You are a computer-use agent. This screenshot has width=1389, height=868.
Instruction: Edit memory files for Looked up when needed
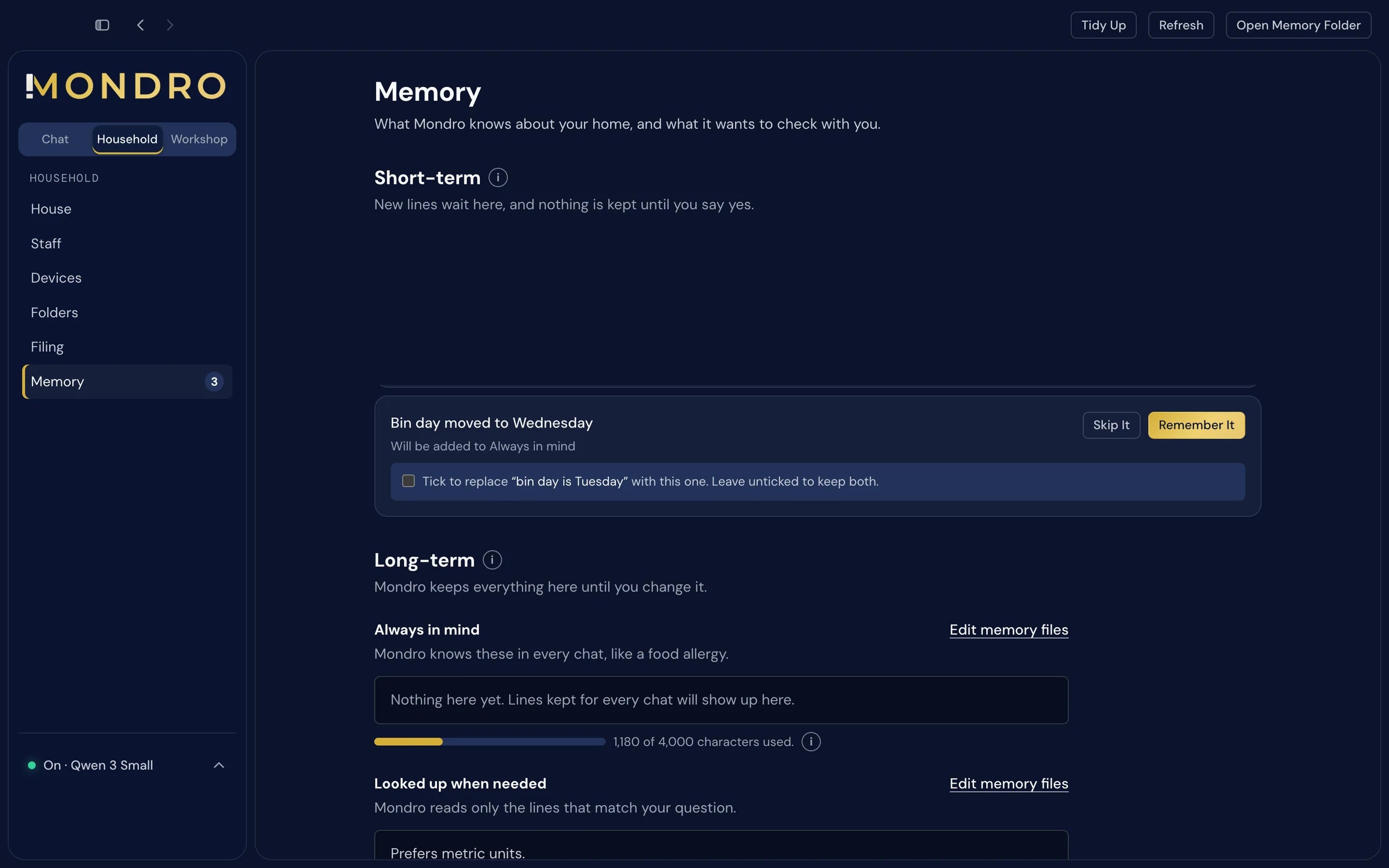(x=1009, y=784)
